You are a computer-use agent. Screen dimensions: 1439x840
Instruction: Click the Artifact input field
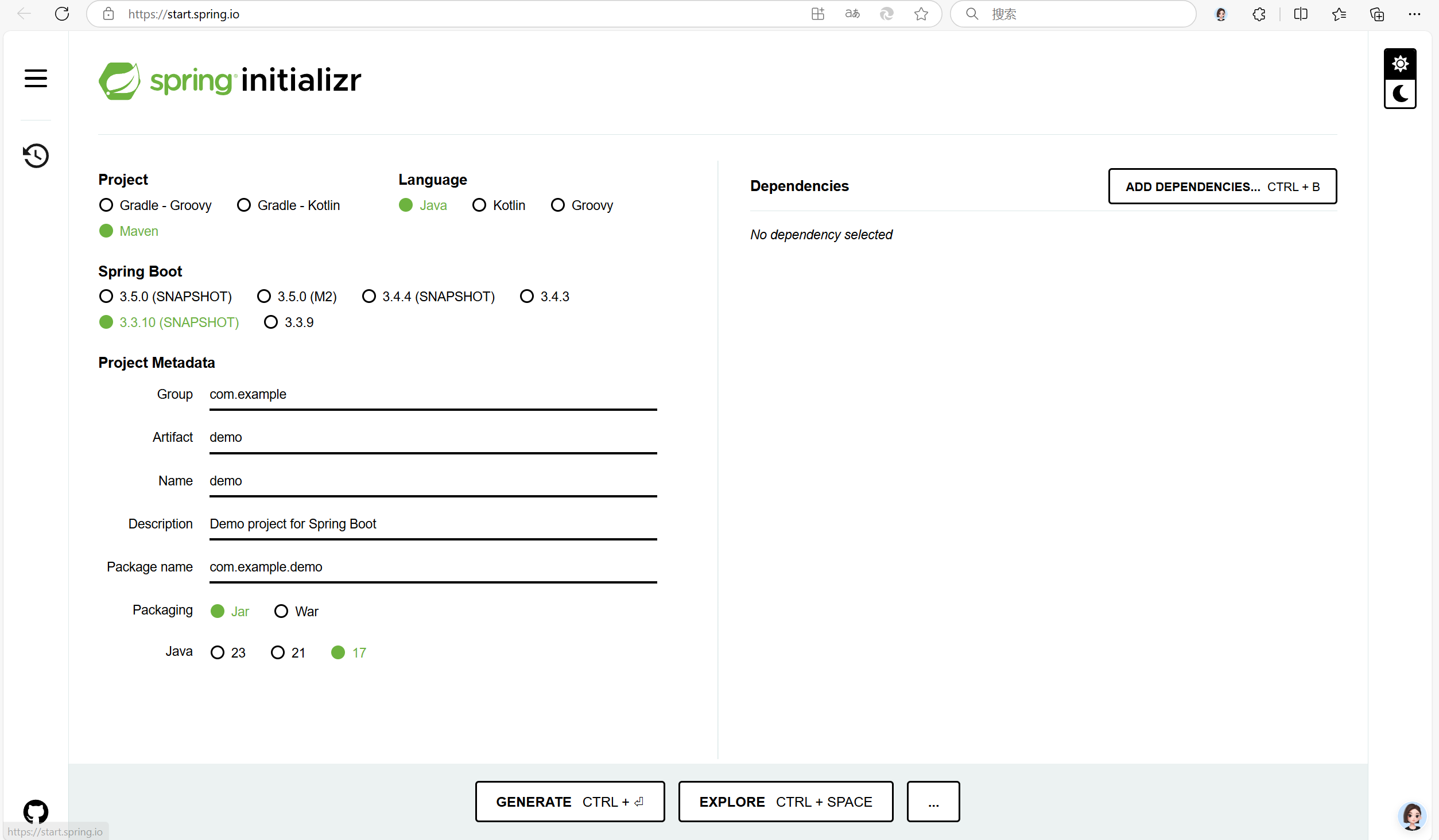(x=433, y=438)
